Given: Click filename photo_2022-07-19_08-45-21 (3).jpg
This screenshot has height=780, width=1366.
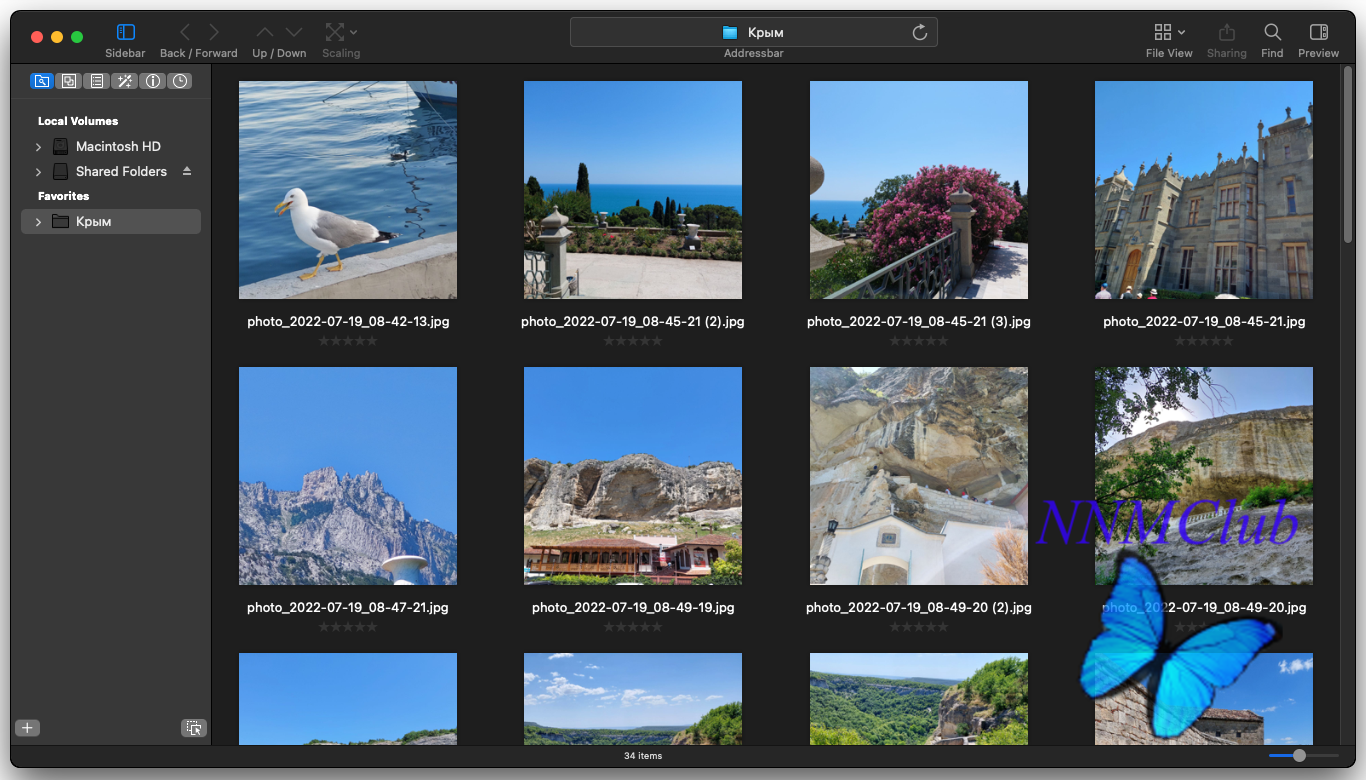Looking at the screenshot, I should (x=919, y=322).
